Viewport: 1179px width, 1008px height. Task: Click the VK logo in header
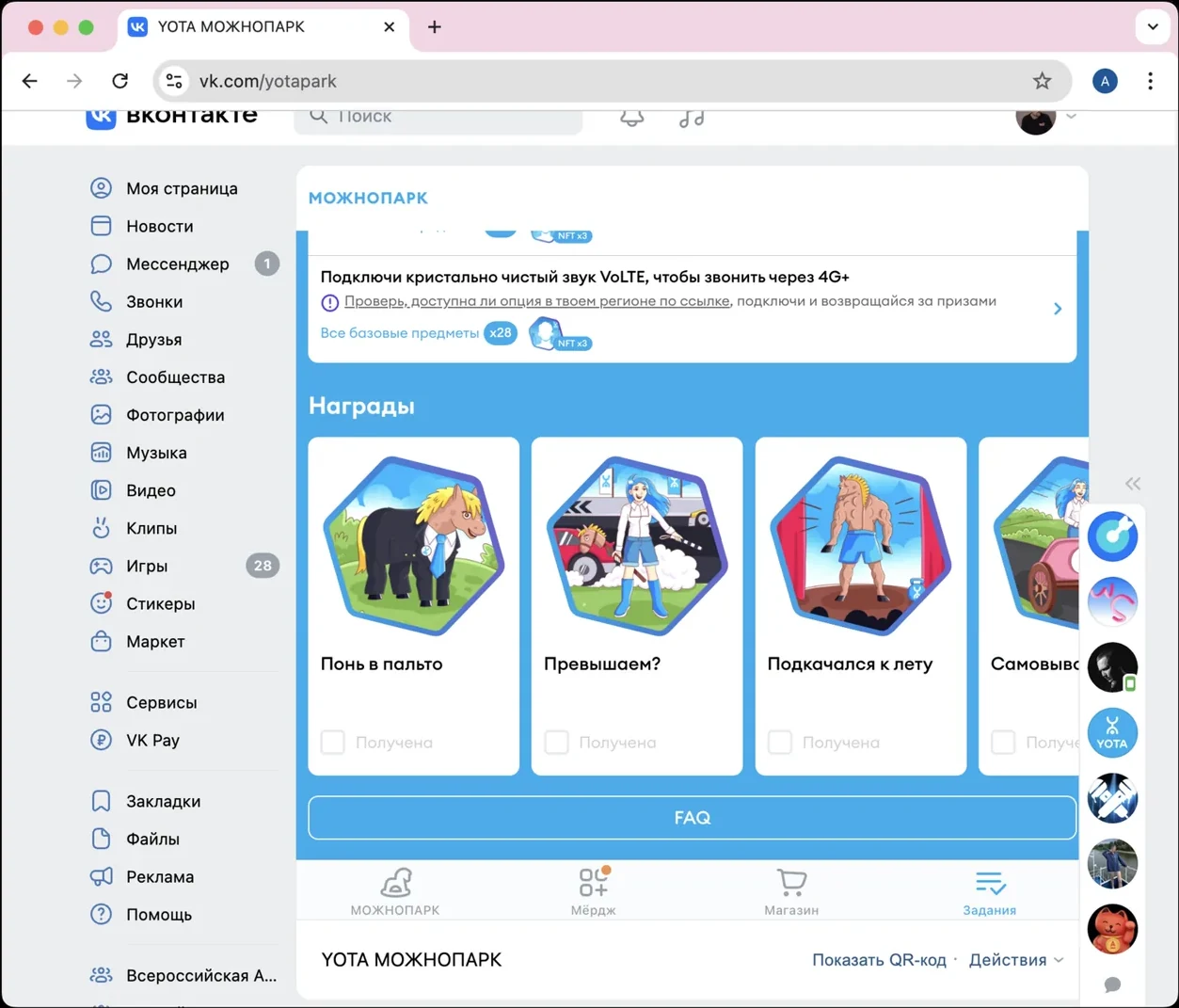pos(101,117)
